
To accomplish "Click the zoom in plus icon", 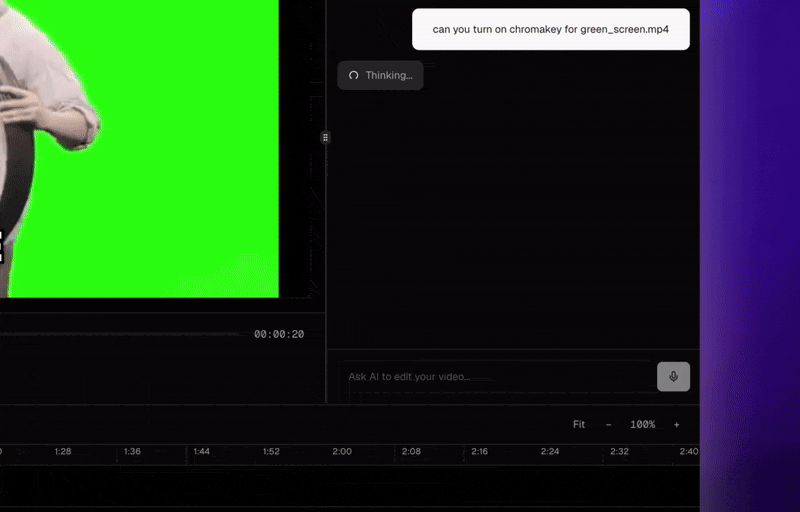I will (x=677, y=425).
